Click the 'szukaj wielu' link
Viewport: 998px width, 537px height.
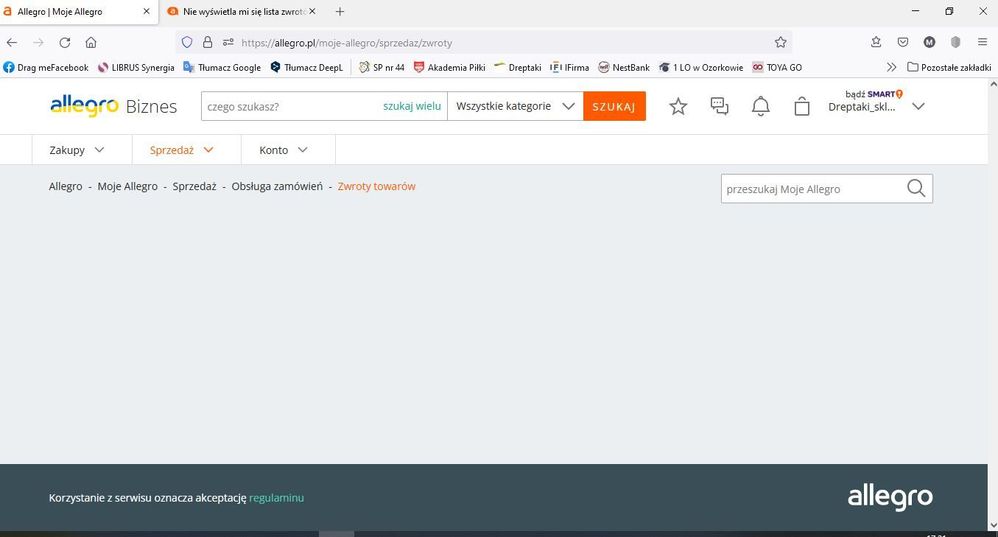[411, 106]
